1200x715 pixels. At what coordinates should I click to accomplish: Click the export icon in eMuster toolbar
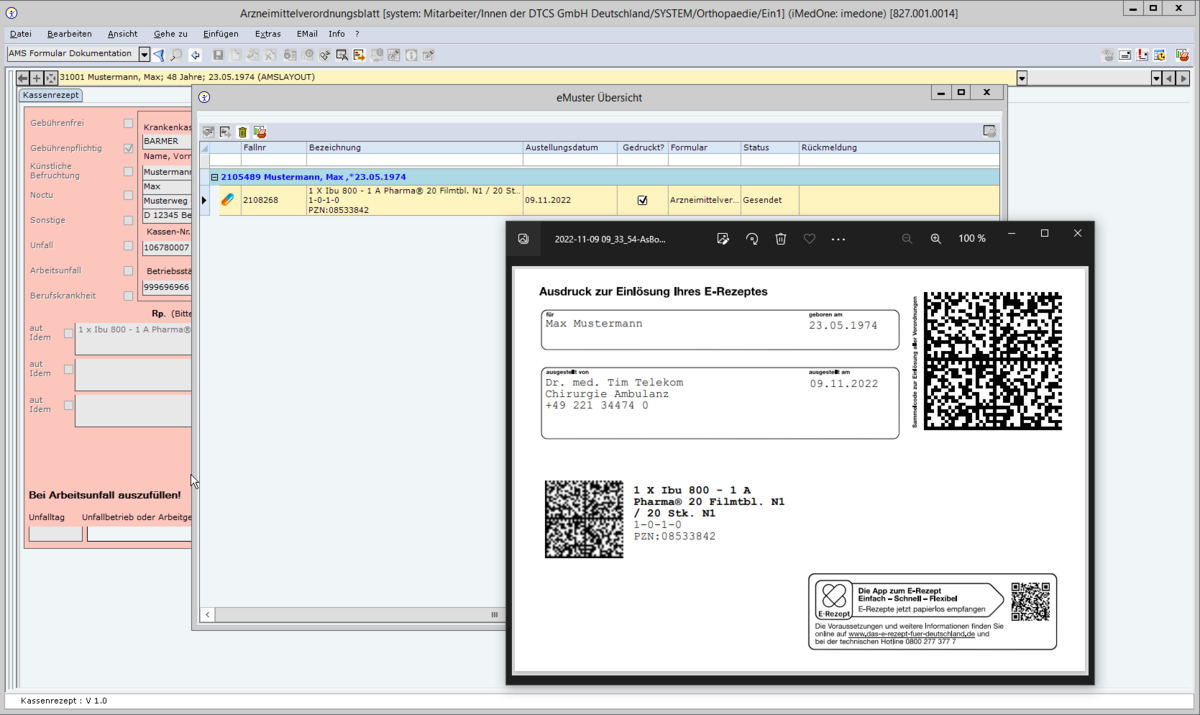point(225,132)
